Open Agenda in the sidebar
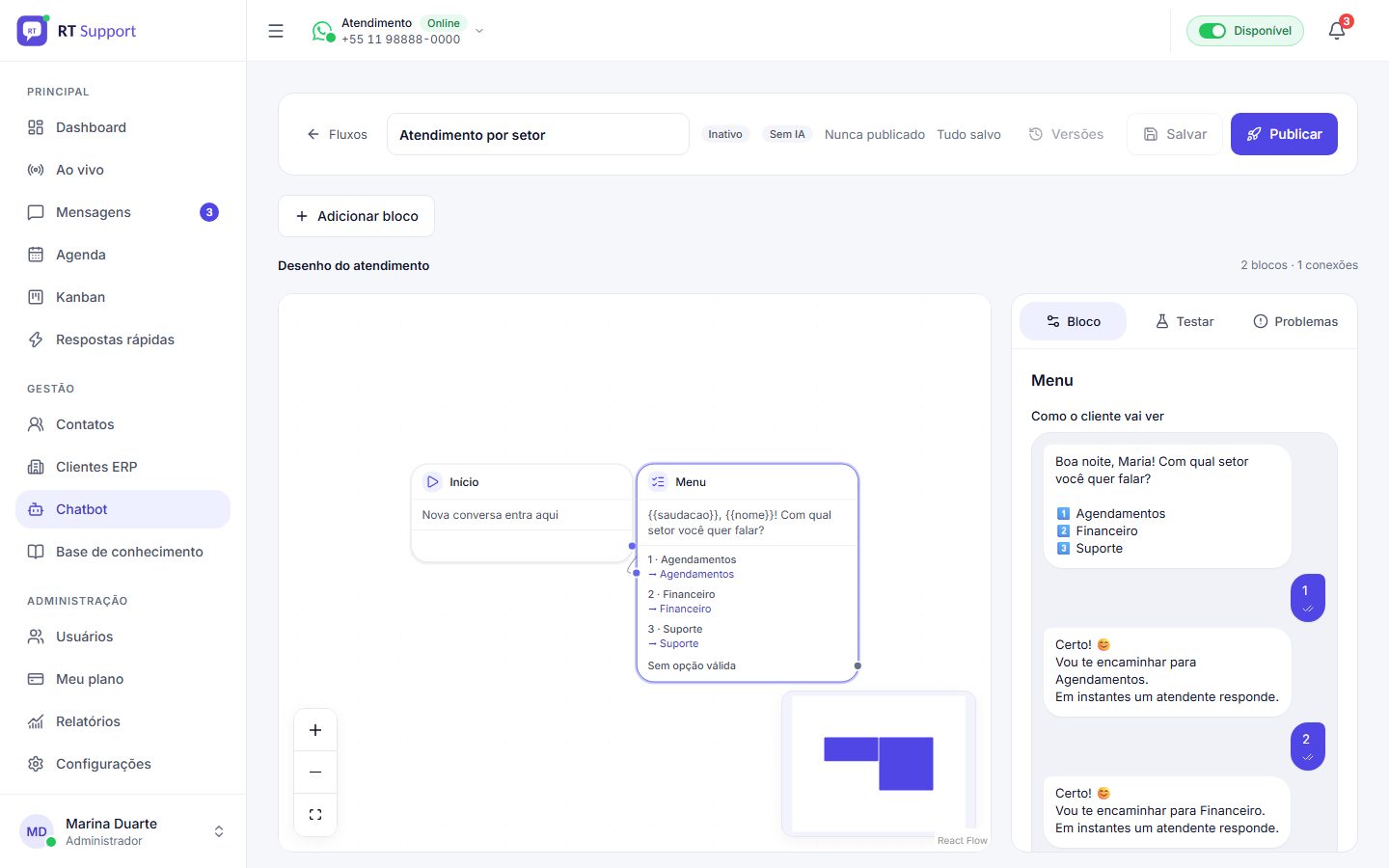Screen dimensions: 1389x868 [123, 255]
